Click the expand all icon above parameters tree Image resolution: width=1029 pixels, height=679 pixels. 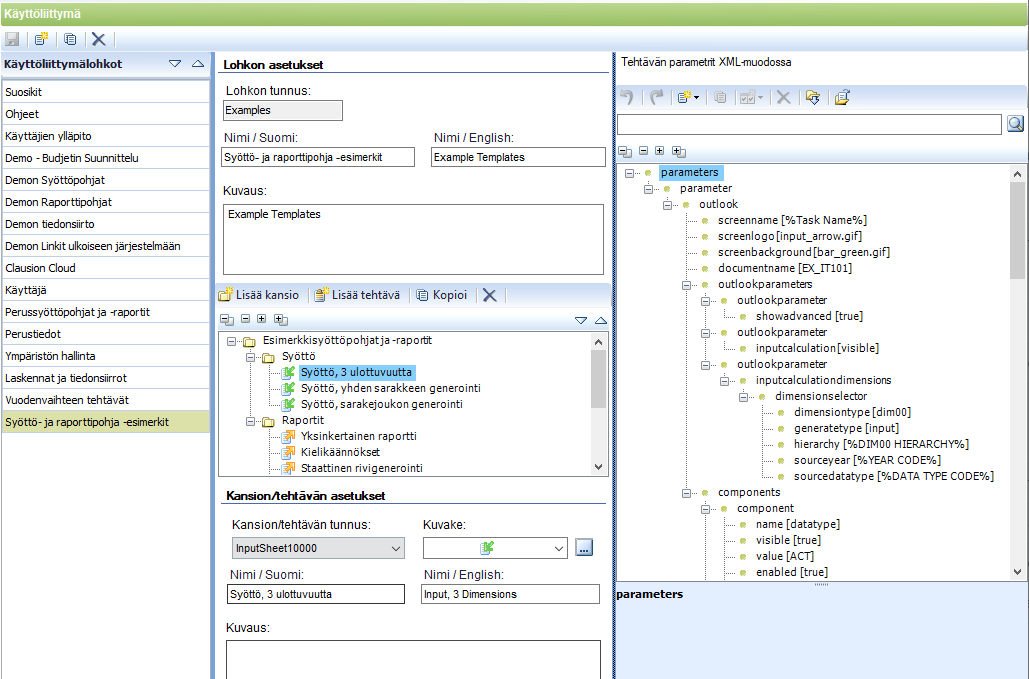point(679,152)
